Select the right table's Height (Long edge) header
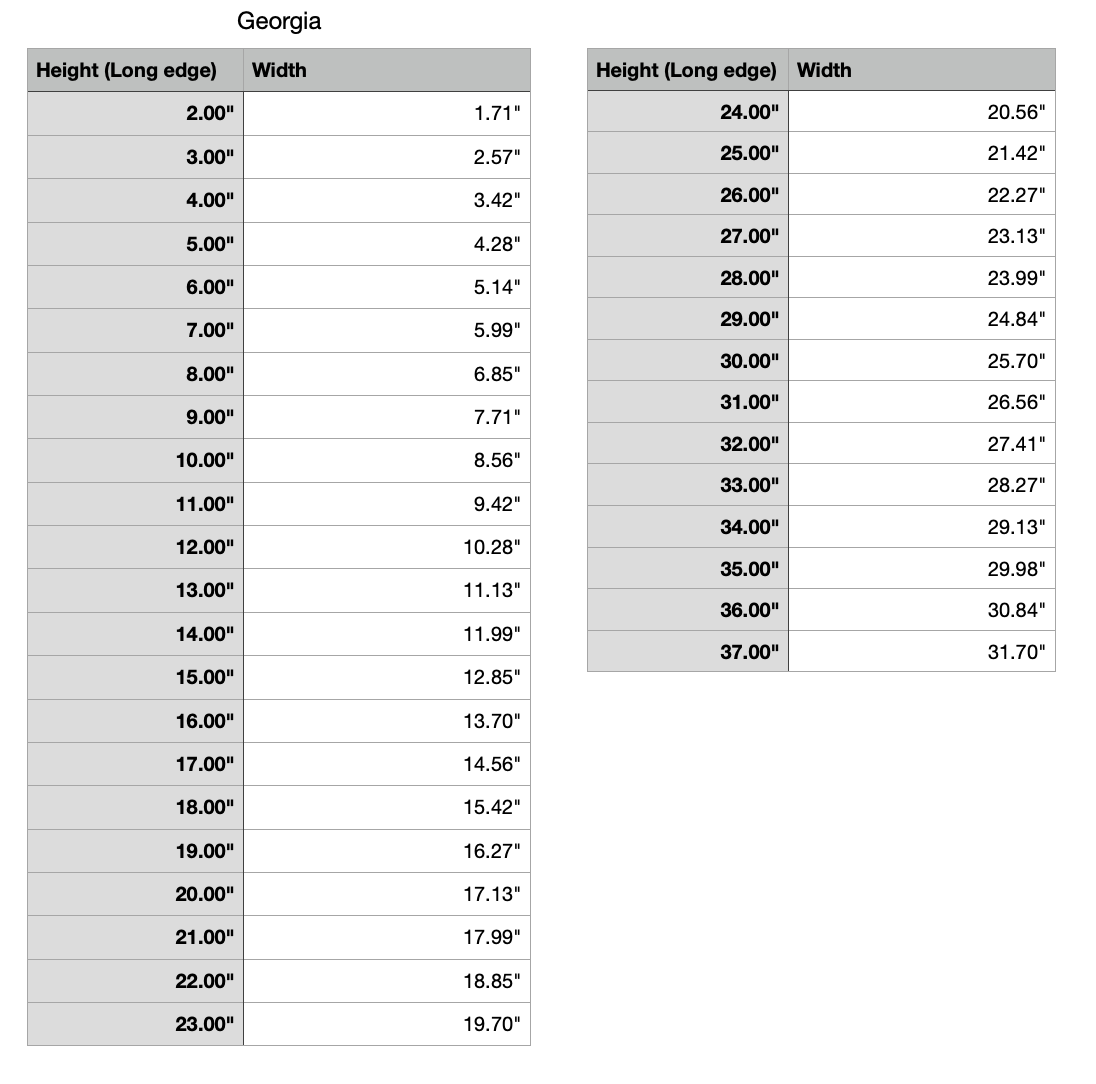The image size is (1096, 1084). pos(686,70)
